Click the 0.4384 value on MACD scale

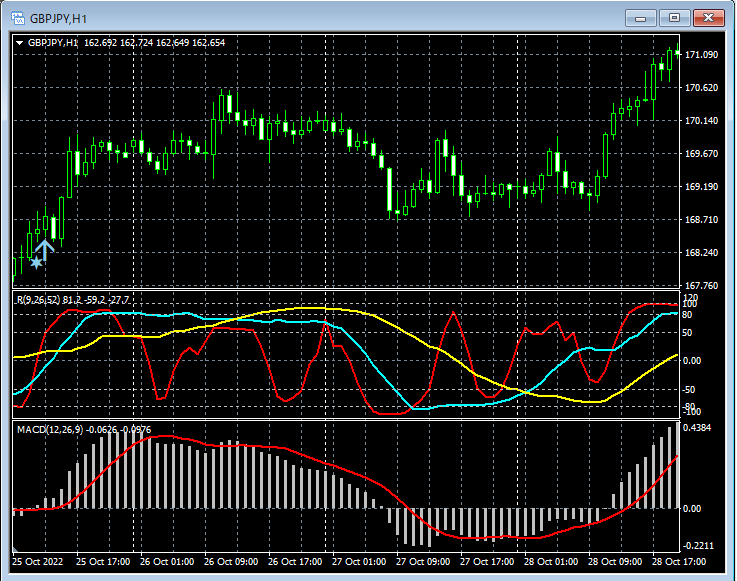[x=699, y=428]
